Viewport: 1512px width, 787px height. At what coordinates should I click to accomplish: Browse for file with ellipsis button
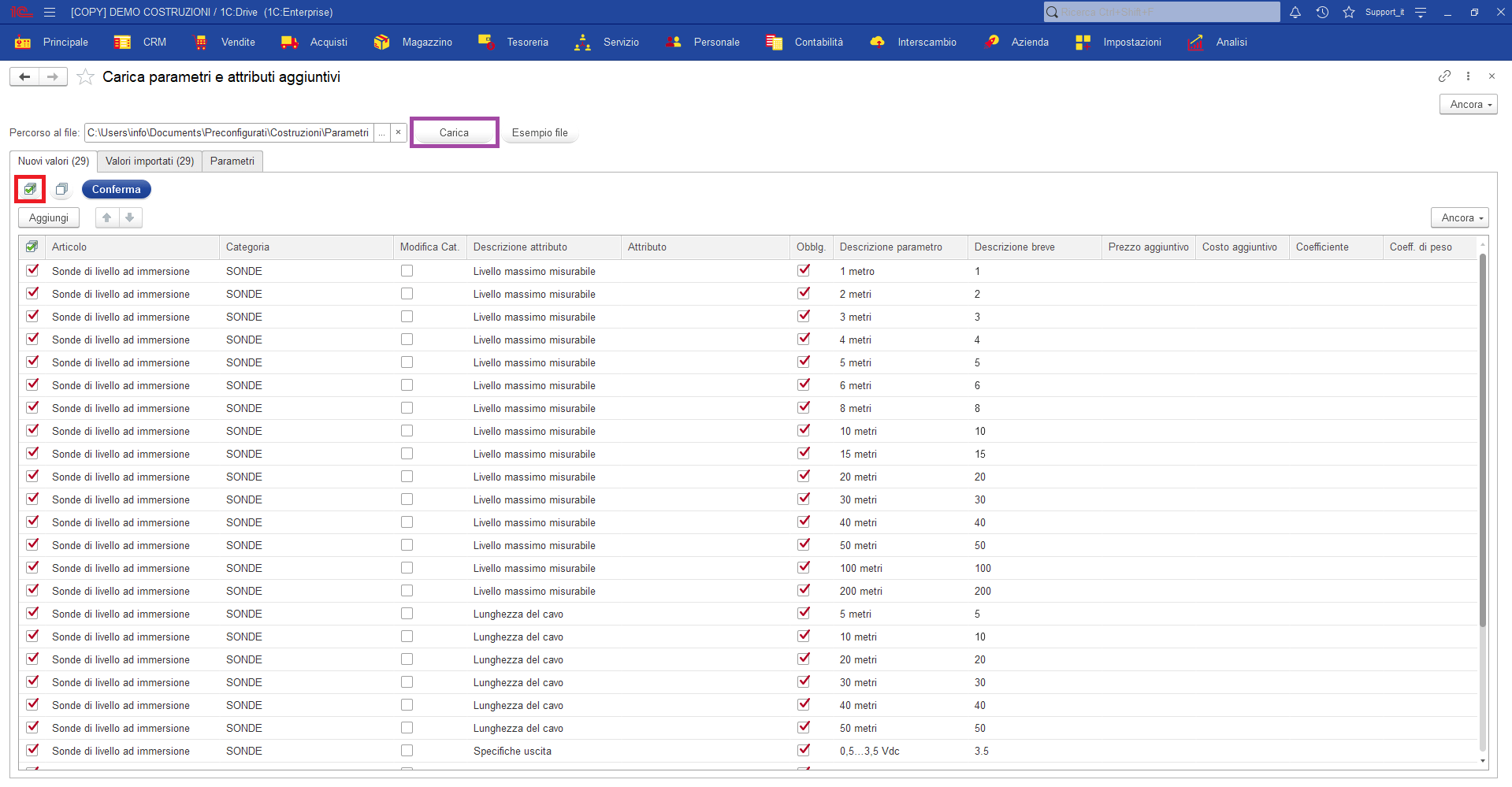coord(381,132)
